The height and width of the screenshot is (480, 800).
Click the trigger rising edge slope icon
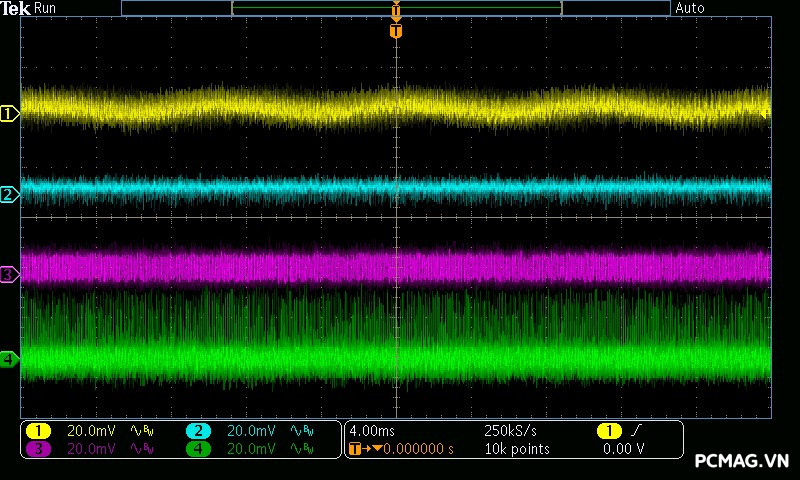[636, 431]
